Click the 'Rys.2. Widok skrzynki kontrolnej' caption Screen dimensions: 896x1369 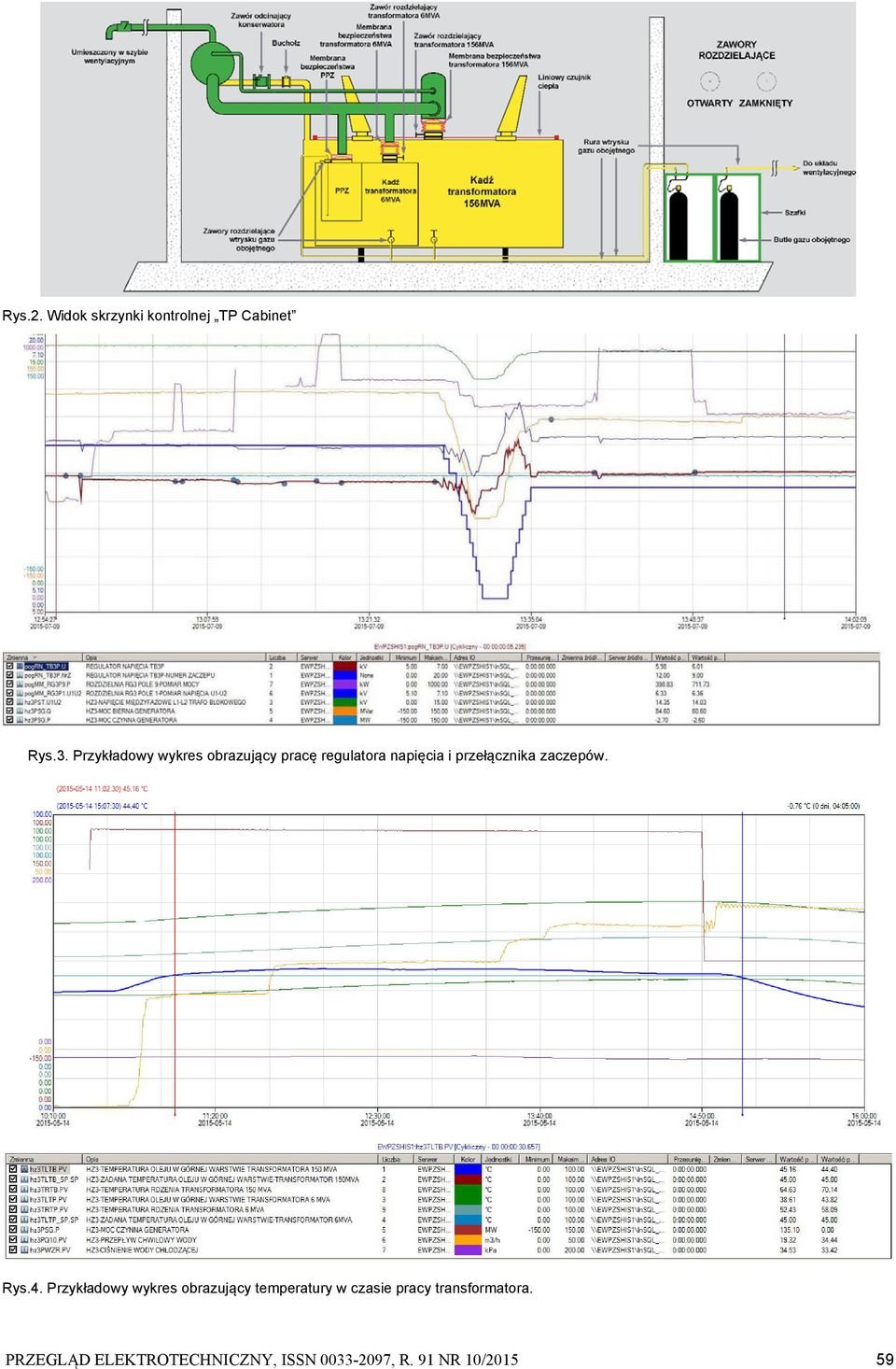[149, 316]
